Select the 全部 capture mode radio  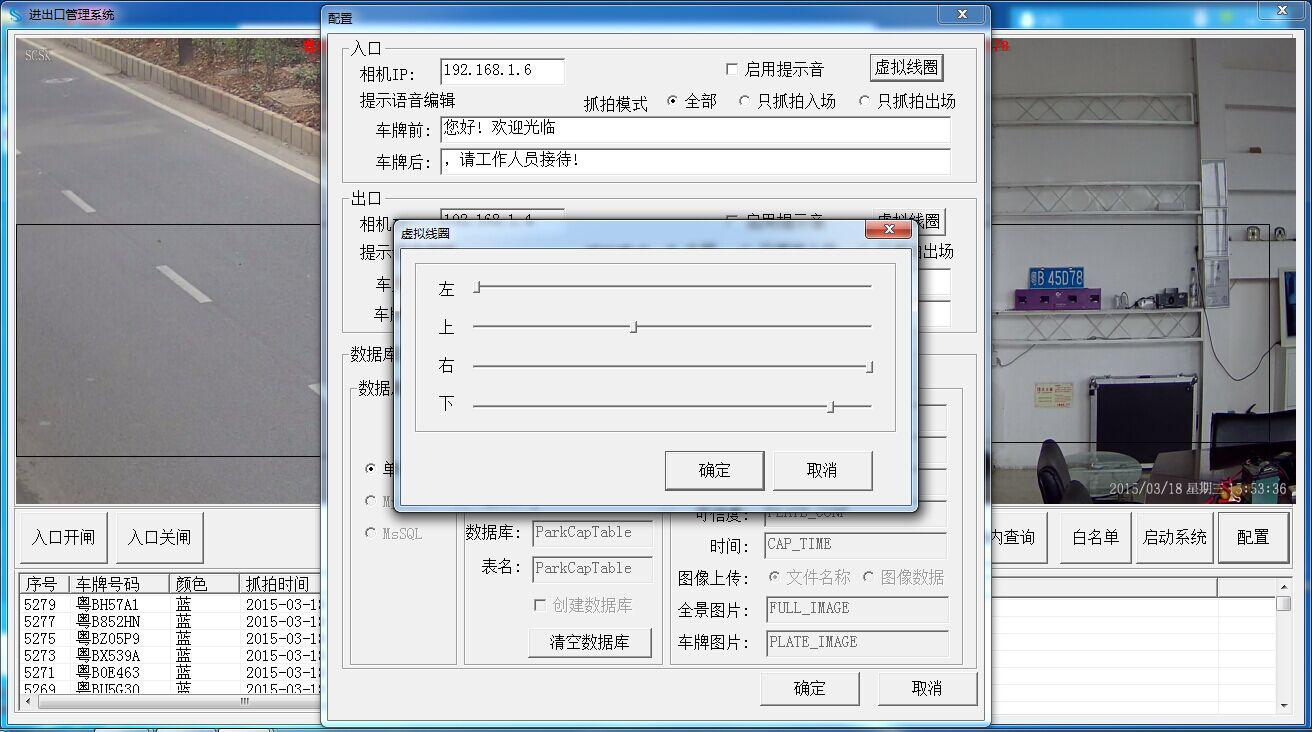tap(672, 101)
